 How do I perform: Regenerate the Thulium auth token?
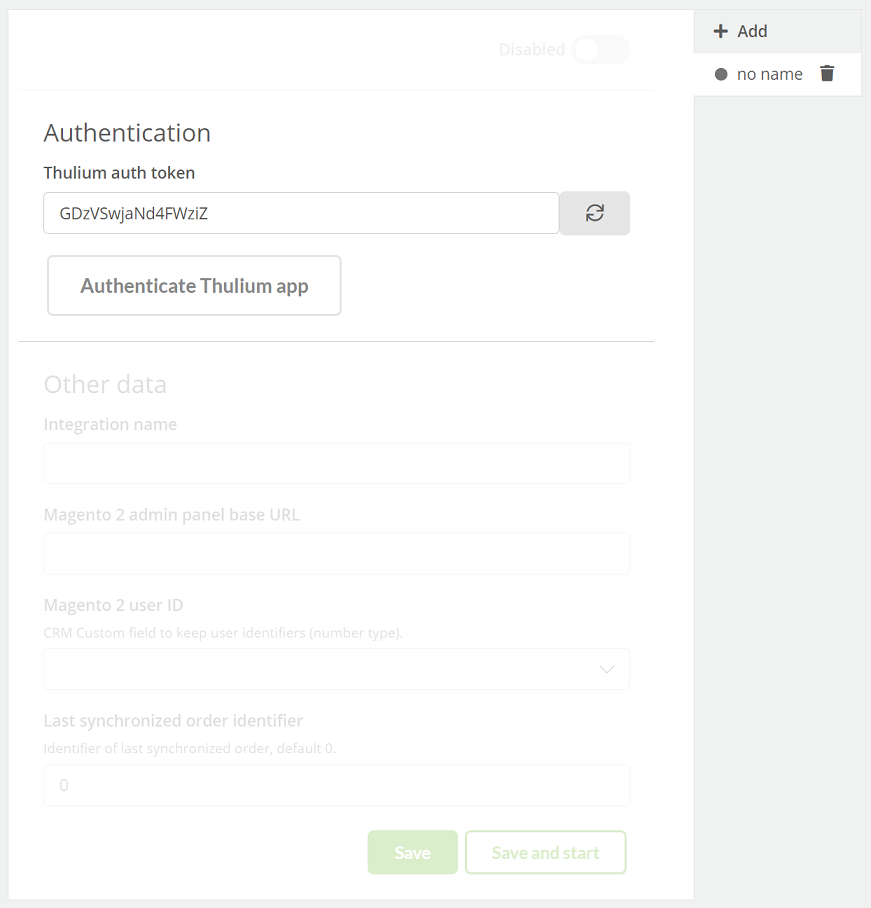click(x=595, y=213)
